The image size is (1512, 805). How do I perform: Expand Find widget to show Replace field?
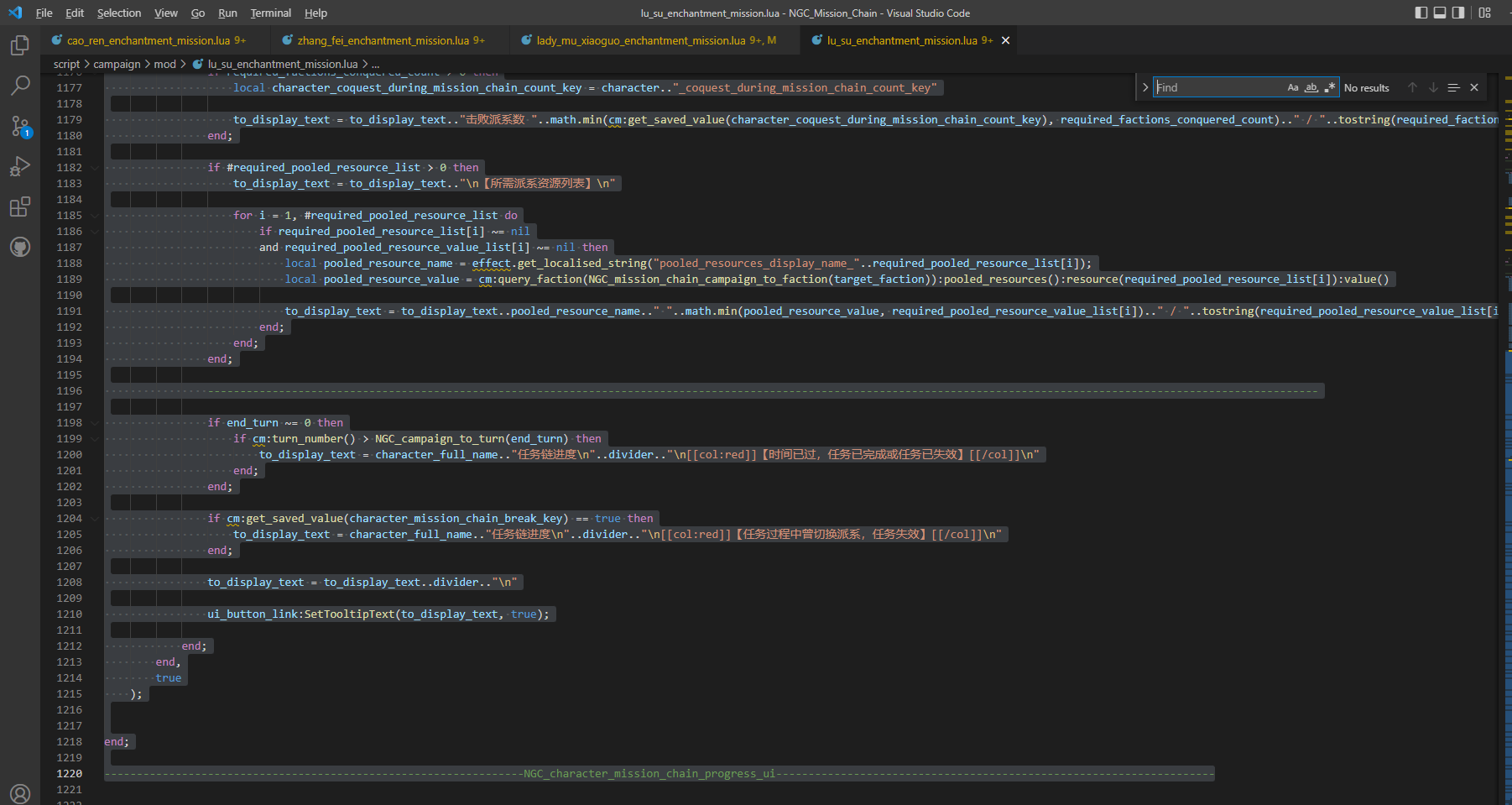click(1144, 86)
